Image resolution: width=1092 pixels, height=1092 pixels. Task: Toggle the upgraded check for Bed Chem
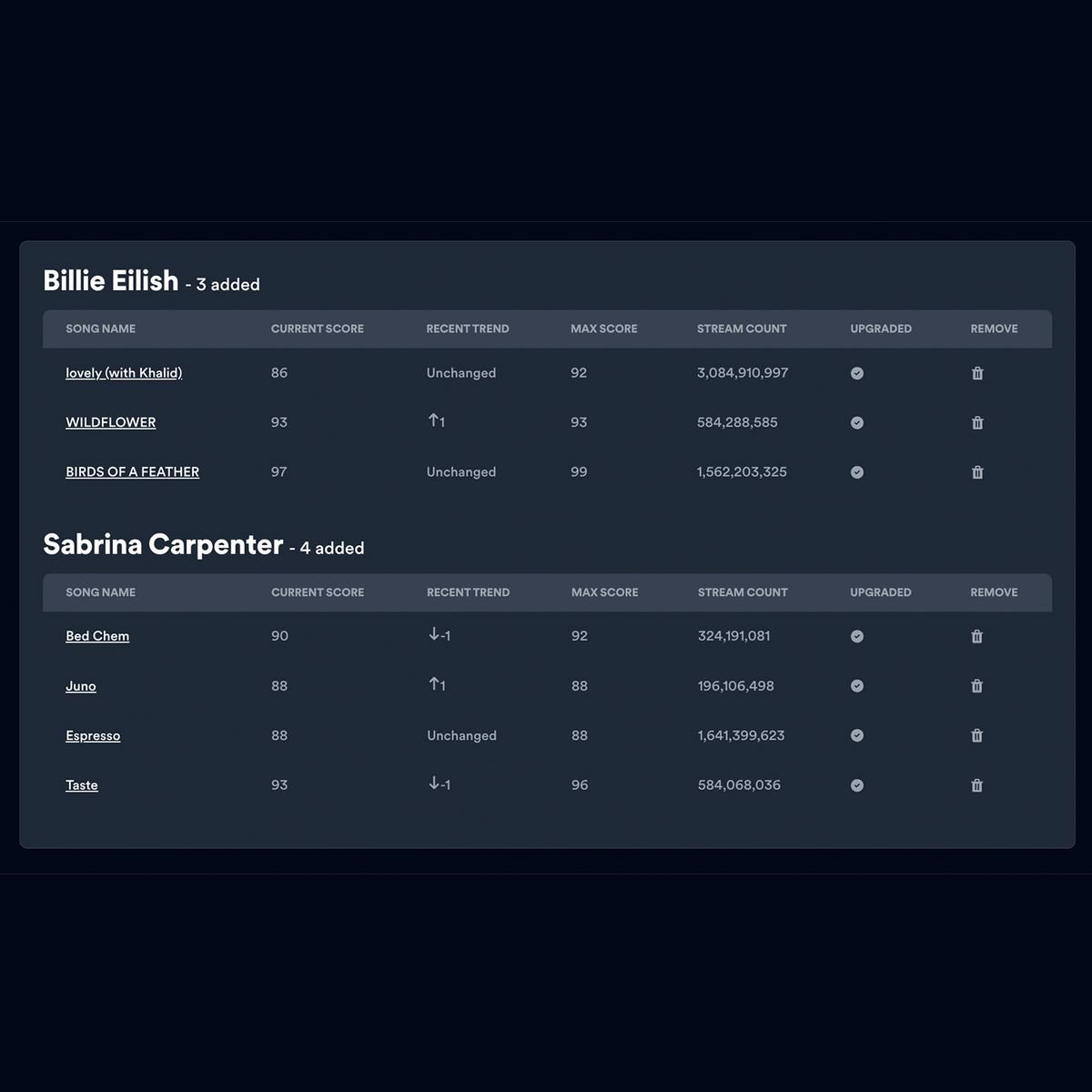[x=856, y=636]
